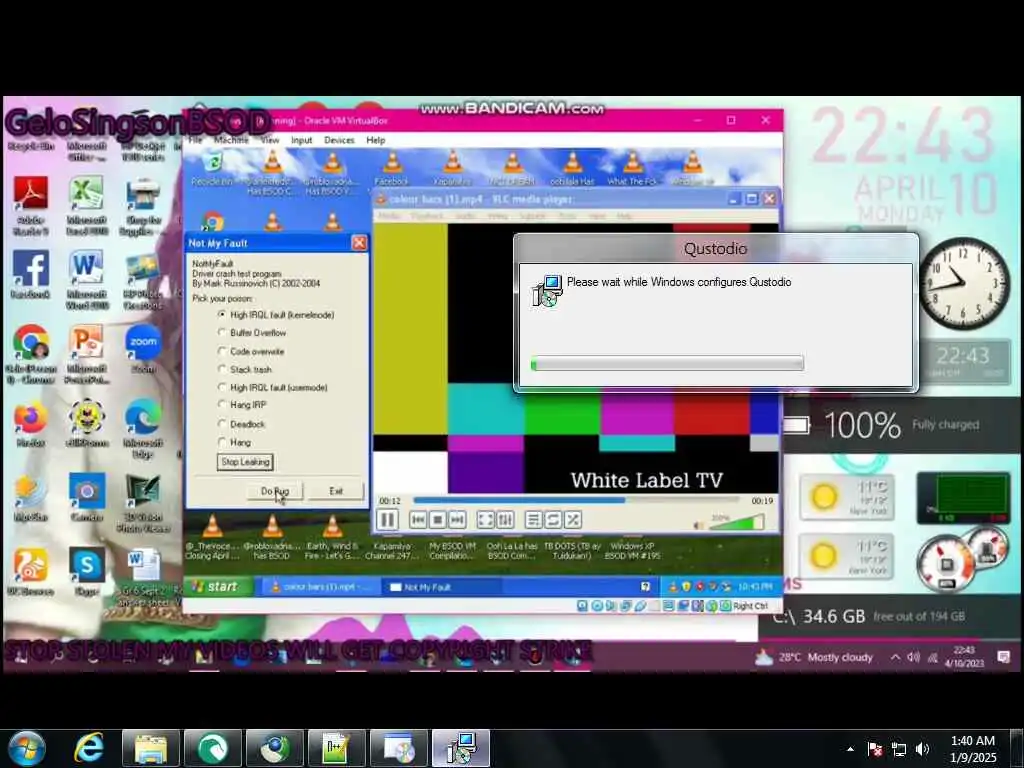This screenshot has height=768, width=1024.
Task: Toggle VLC shuffle button
Action: click(x=573, y=520)
